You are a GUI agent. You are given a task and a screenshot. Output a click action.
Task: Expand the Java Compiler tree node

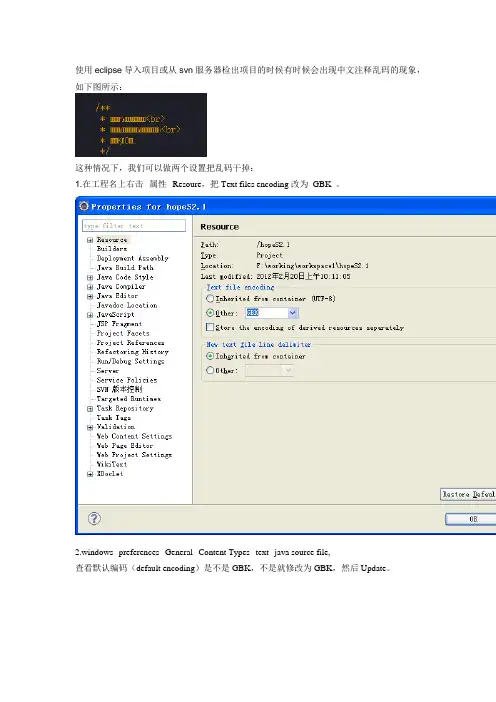click(x=90, y=287)
